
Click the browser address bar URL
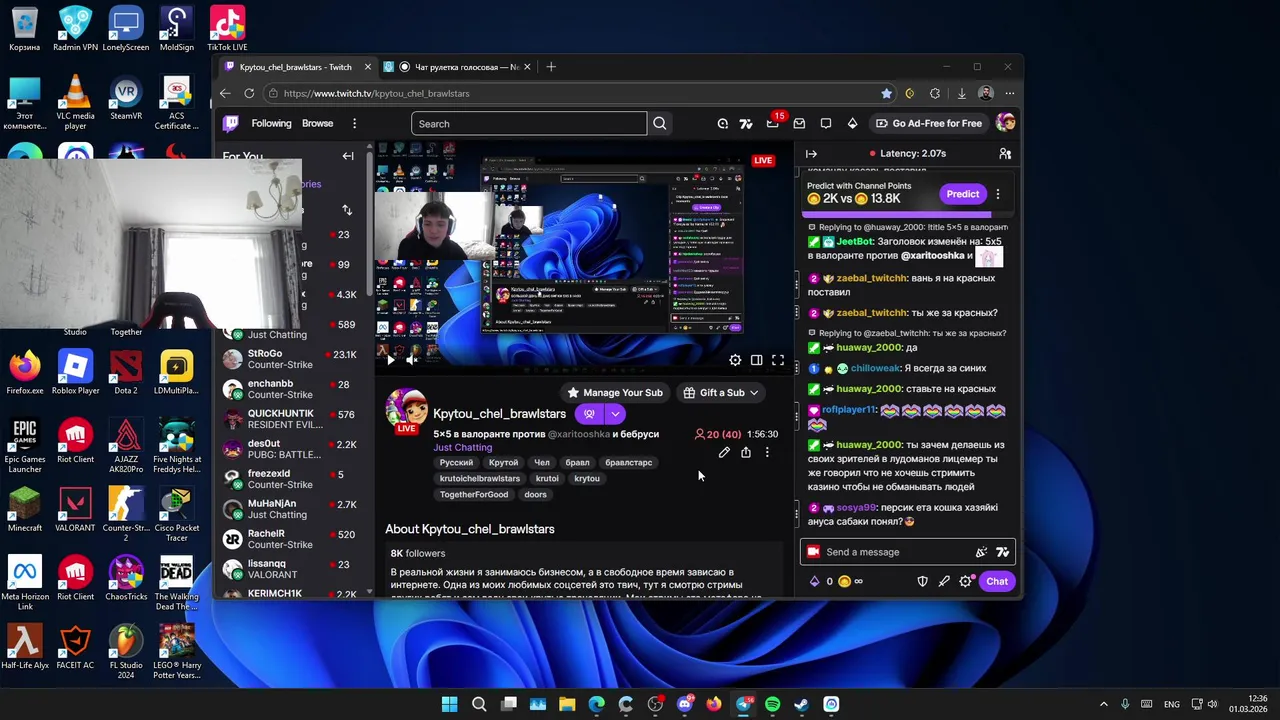point(376,93)
